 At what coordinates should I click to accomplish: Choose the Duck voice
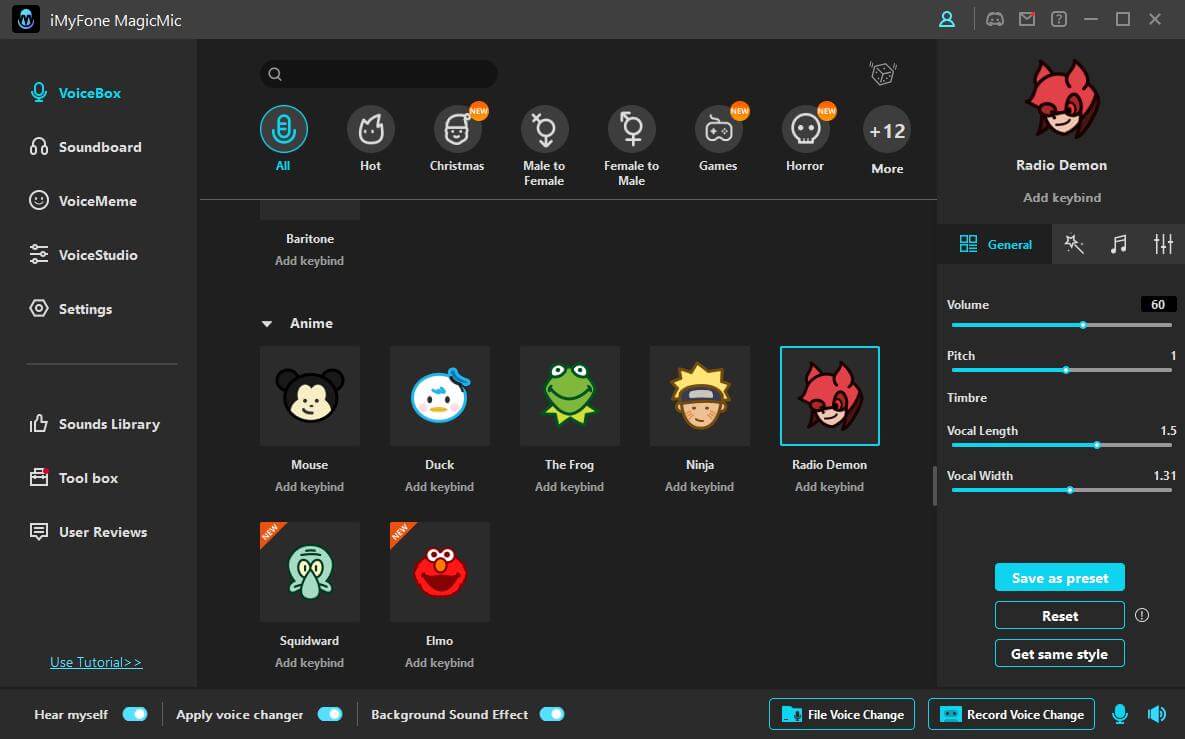pyautogui.click(x=440, y=396)
